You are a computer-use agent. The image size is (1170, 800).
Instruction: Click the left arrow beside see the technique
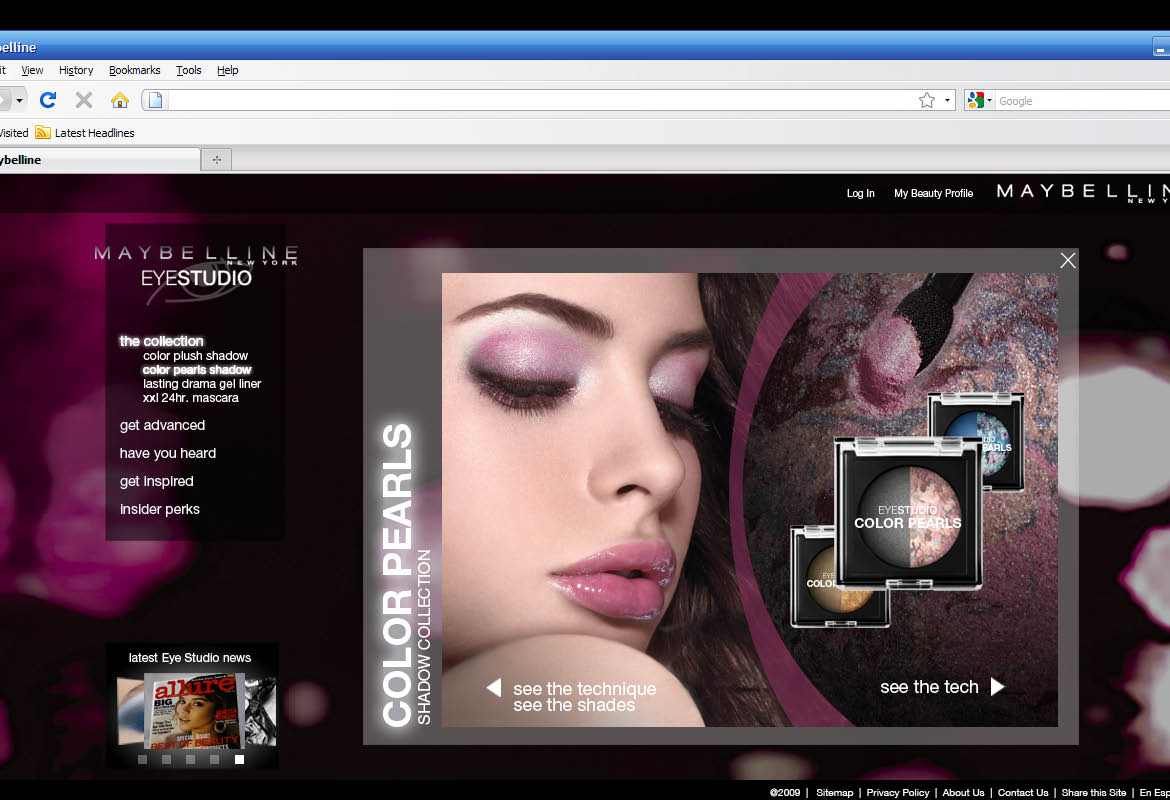click(x=493, y=687)
